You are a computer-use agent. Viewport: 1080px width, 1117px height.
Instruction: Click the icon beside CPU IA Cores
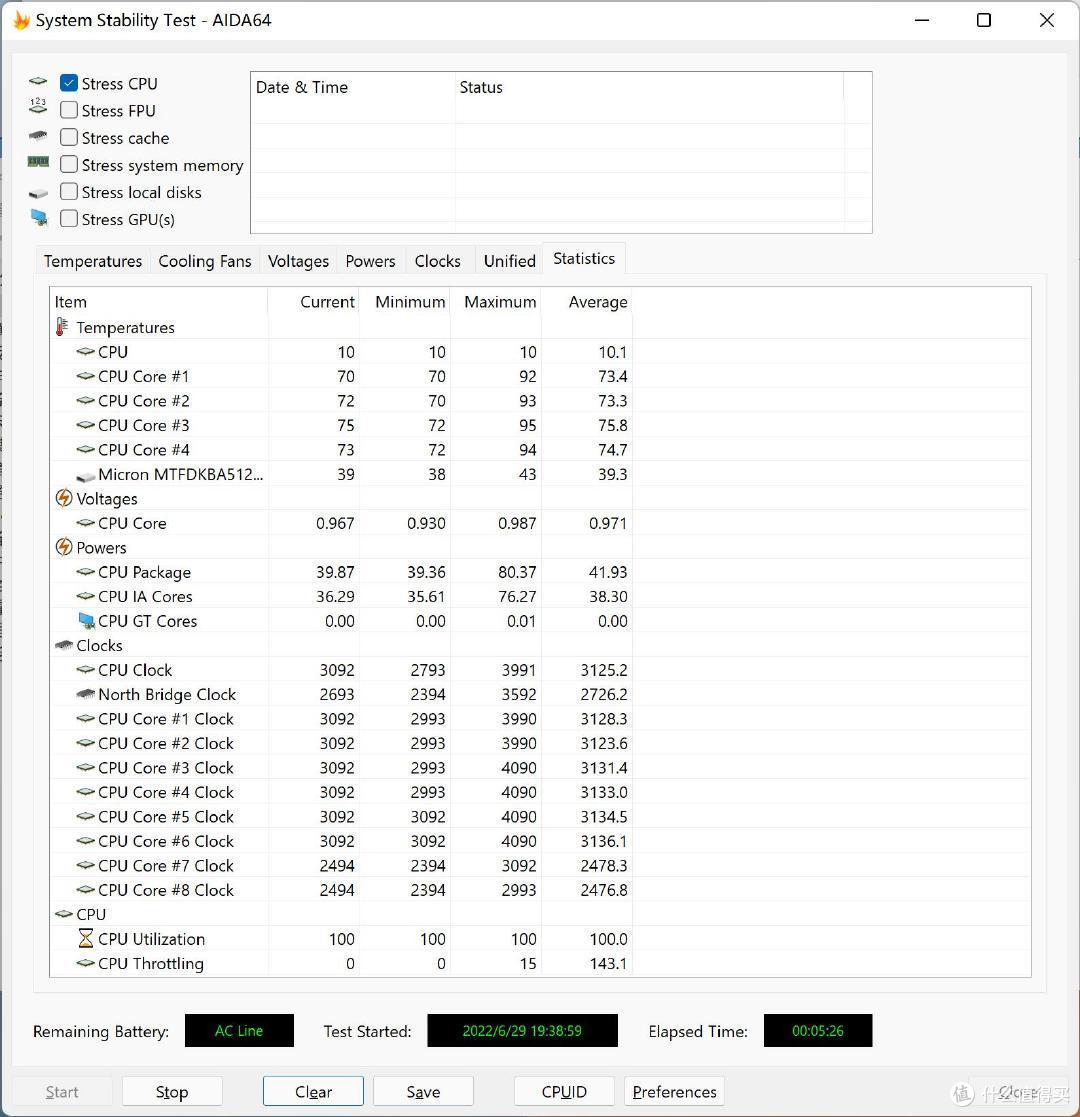[x=85, y=596]
